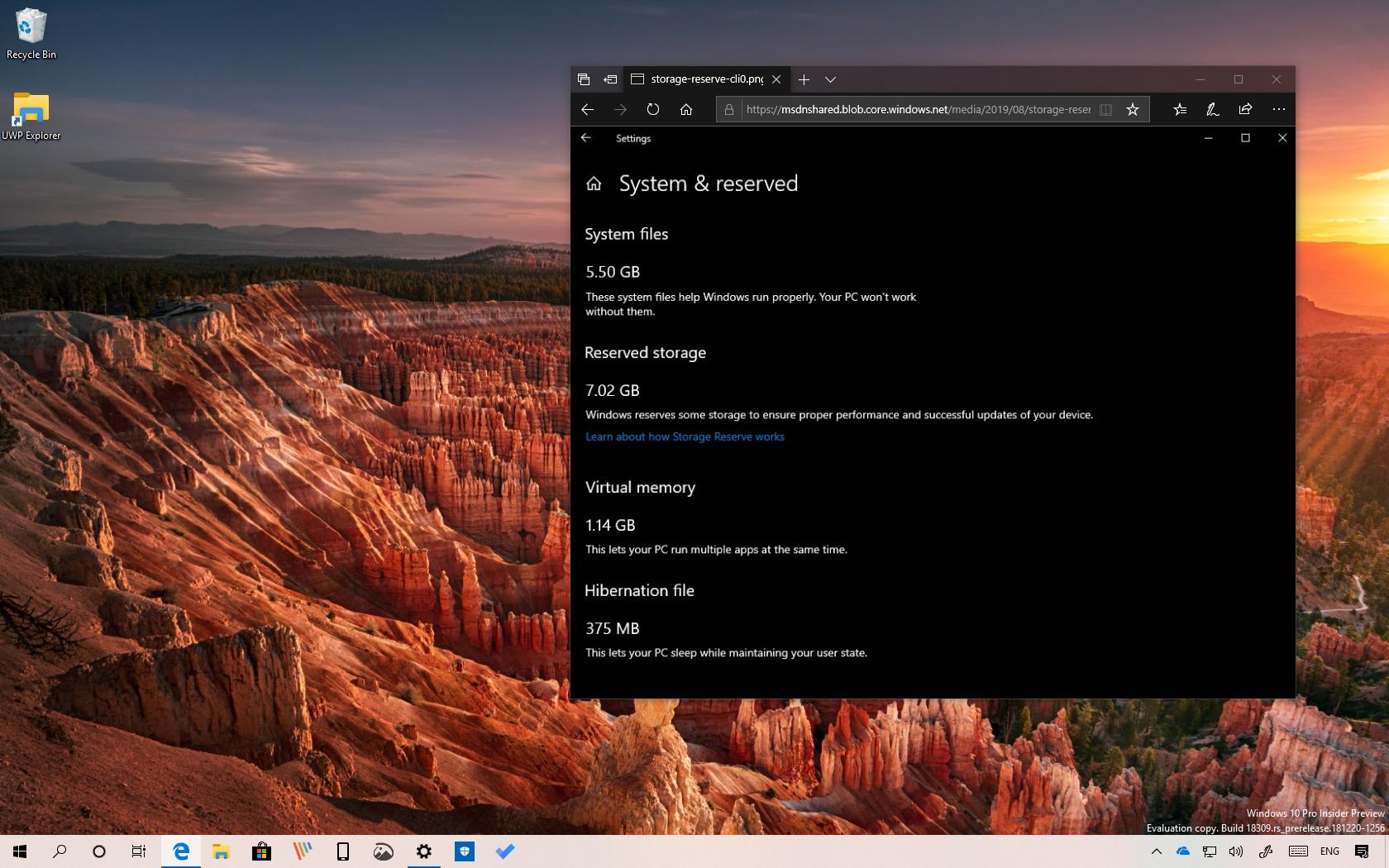The width and height of the screenshot is (1389, 868).
Task: Open a new Edge tab
Action: pos(804,79)
